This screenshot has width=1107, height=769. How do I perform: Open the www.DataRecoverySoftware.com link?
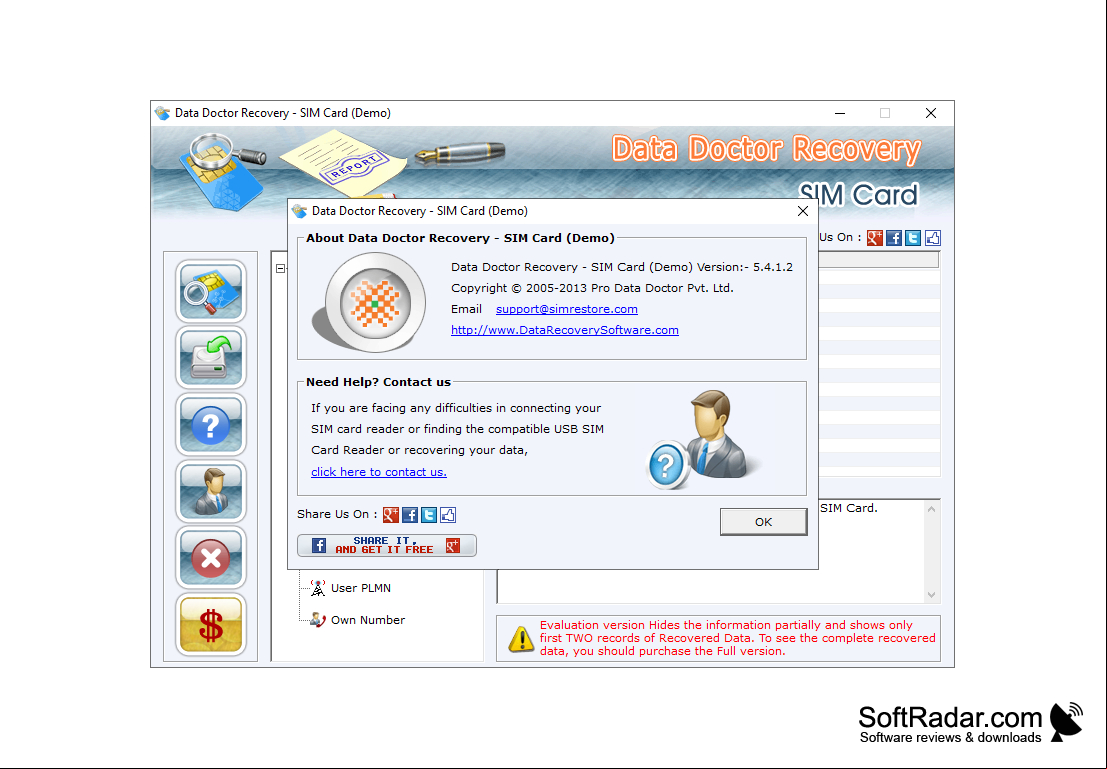(565, 330)
